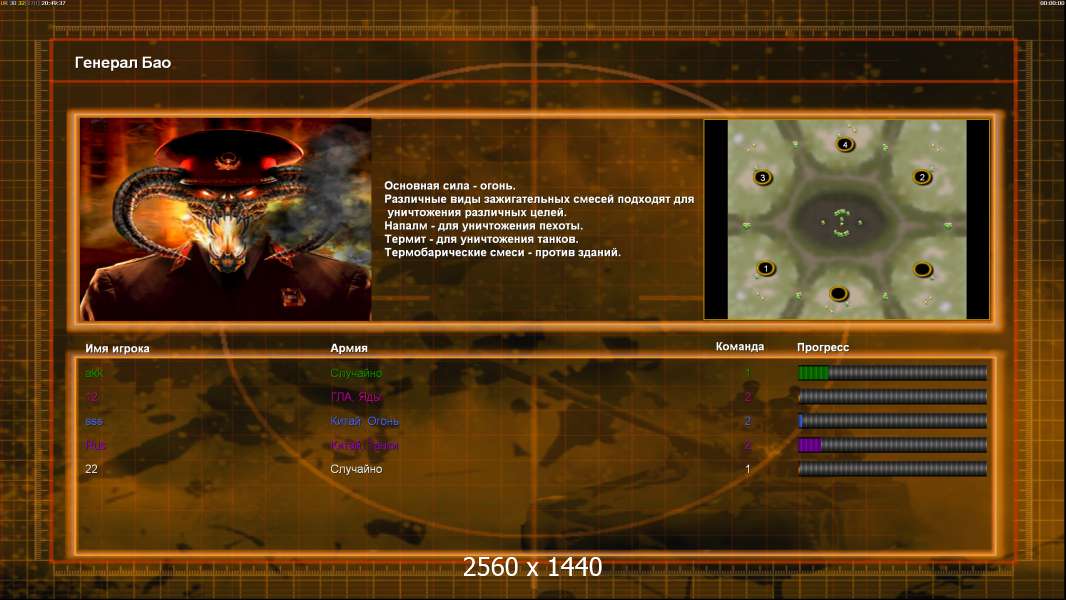Click the 'Прогресс' column header
Image resolution: width=1066 pixels, height=600 pixels.
click(823, 347)
